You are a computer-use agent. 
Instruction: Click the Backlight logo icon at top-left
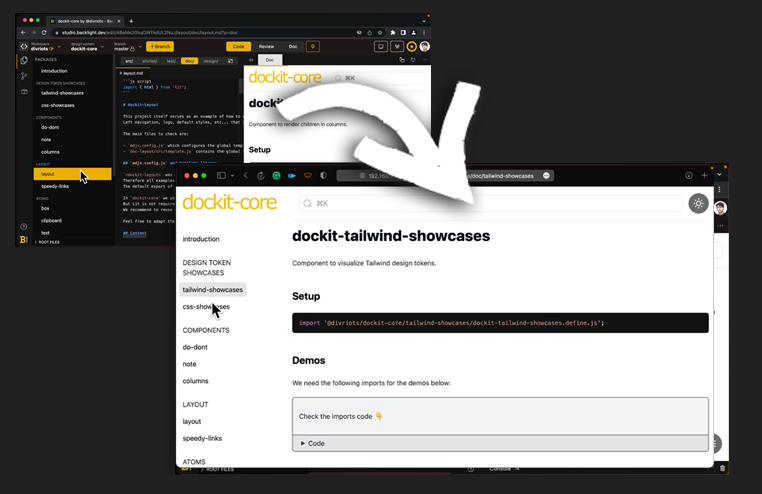pos(24,46)
